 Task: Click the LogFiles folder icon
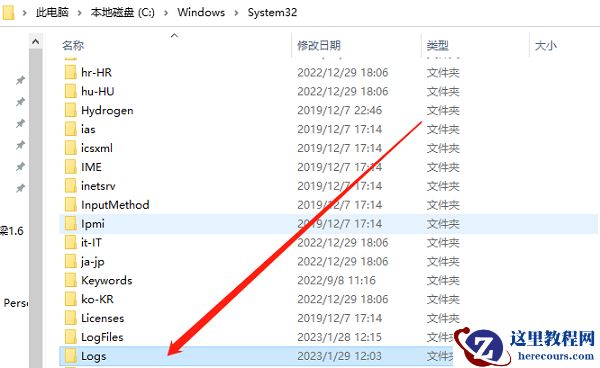(x=70, y=337)
